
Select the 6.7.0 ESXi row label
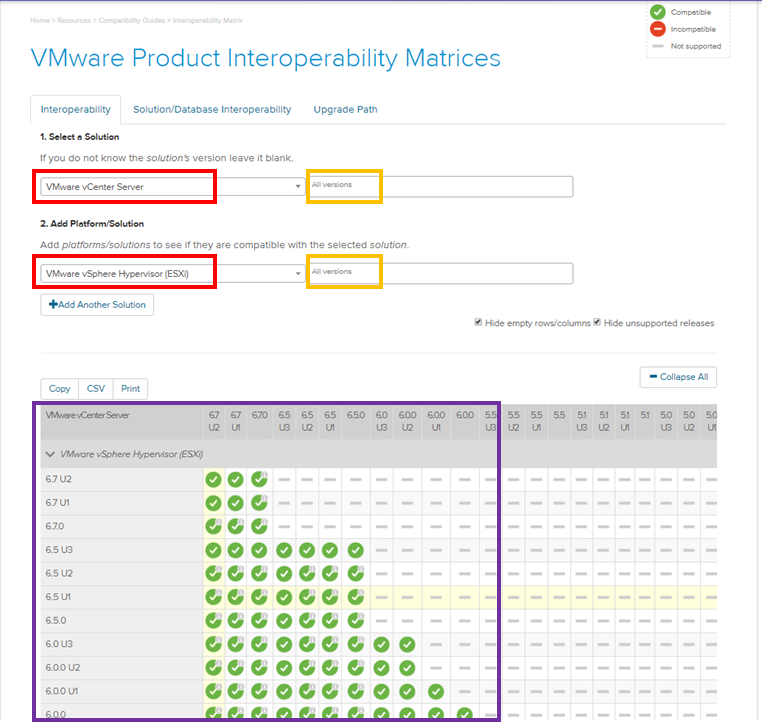pyautogui.click(x=55, y=526)
